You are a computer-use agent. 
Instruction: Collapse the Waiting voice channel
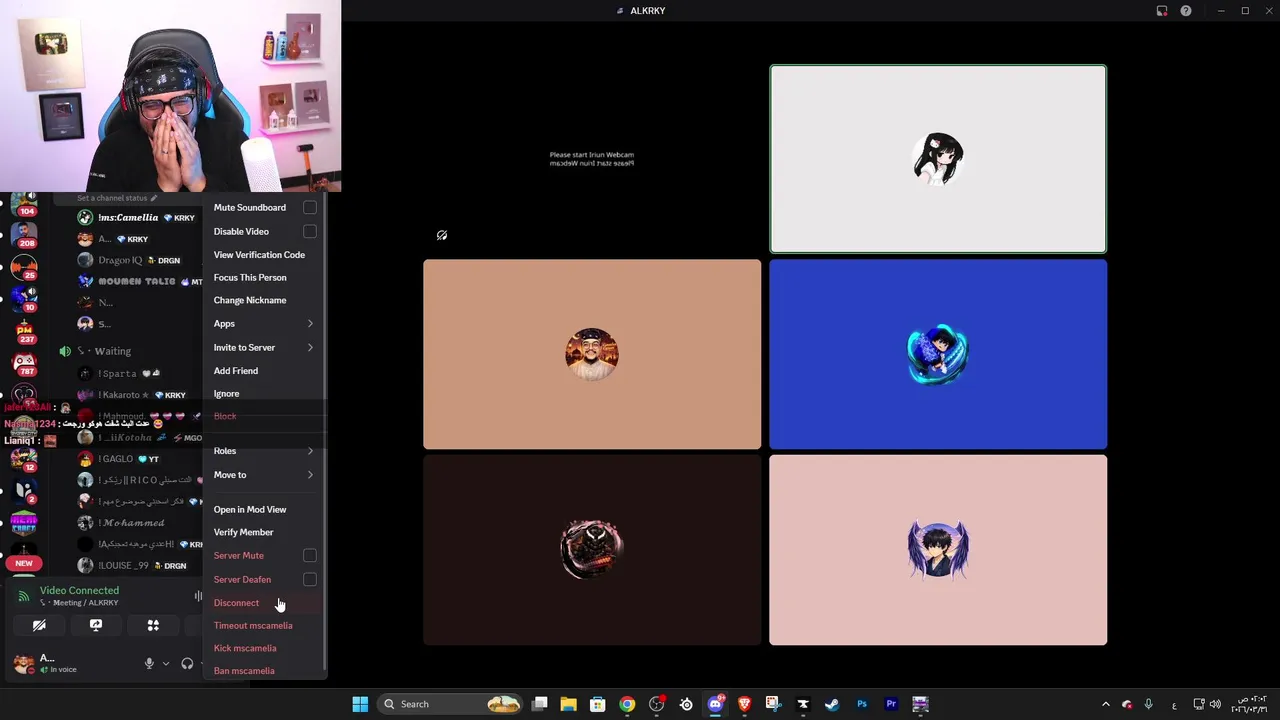click(x=105, y=351)
